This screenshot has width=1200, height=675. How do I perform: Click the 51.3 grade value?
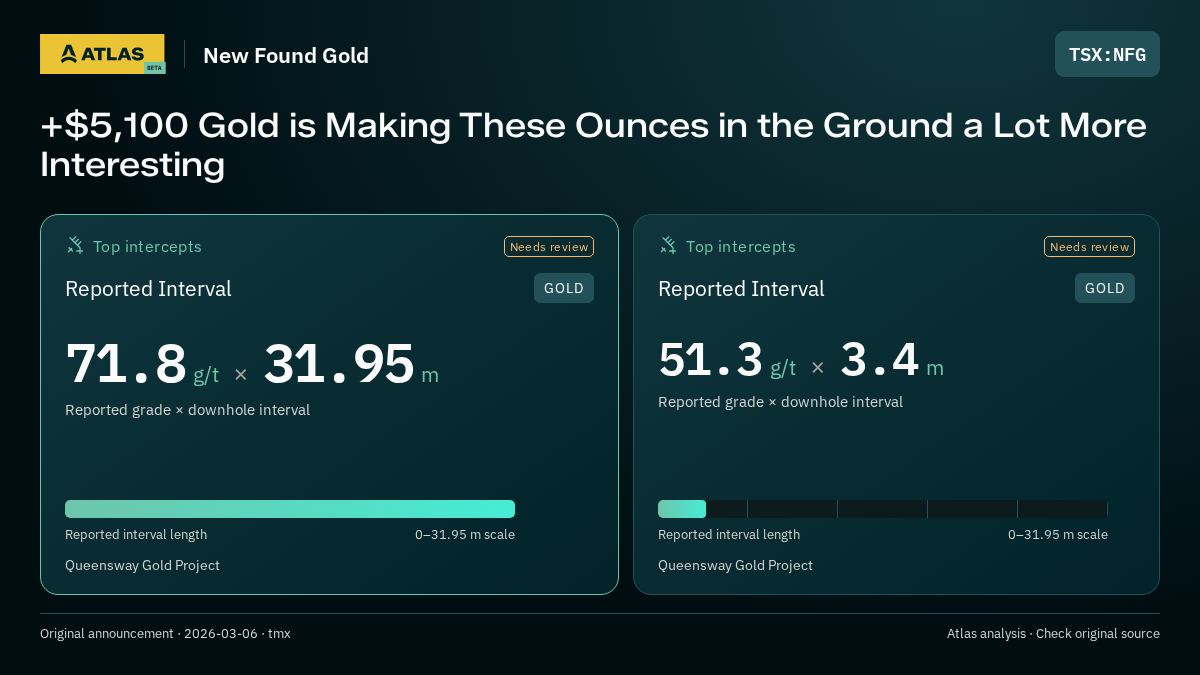[x=711, y=360]
